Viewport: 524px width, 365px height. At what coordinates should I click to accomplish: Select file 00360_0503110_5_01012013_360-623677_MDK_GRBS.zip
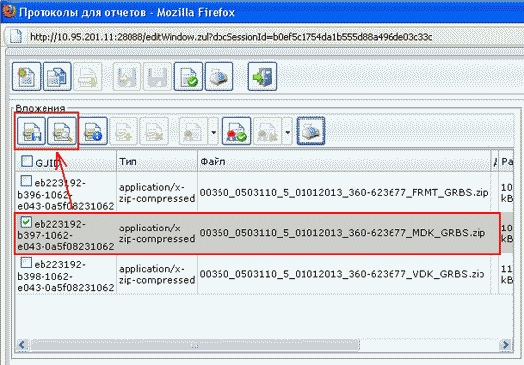(342, 233)
